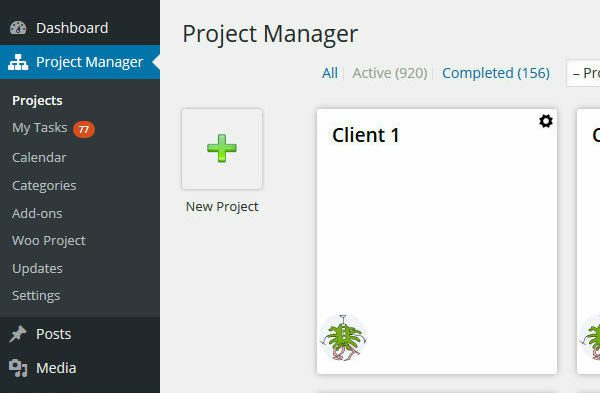The image size is (600, 393).
Task: Click the green plus New Project icon
Action: (x=222, y=148)
